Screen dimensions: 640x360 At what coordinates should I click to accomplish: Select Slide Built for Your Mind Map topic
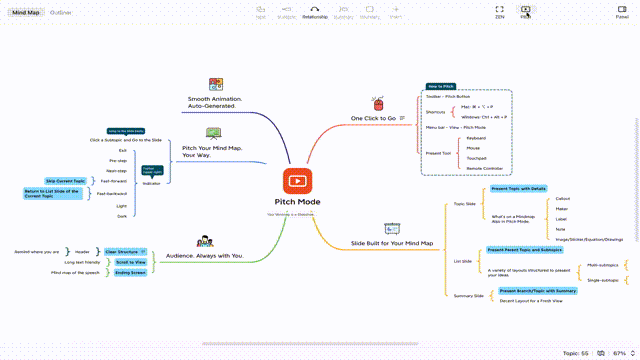[392, 243]
